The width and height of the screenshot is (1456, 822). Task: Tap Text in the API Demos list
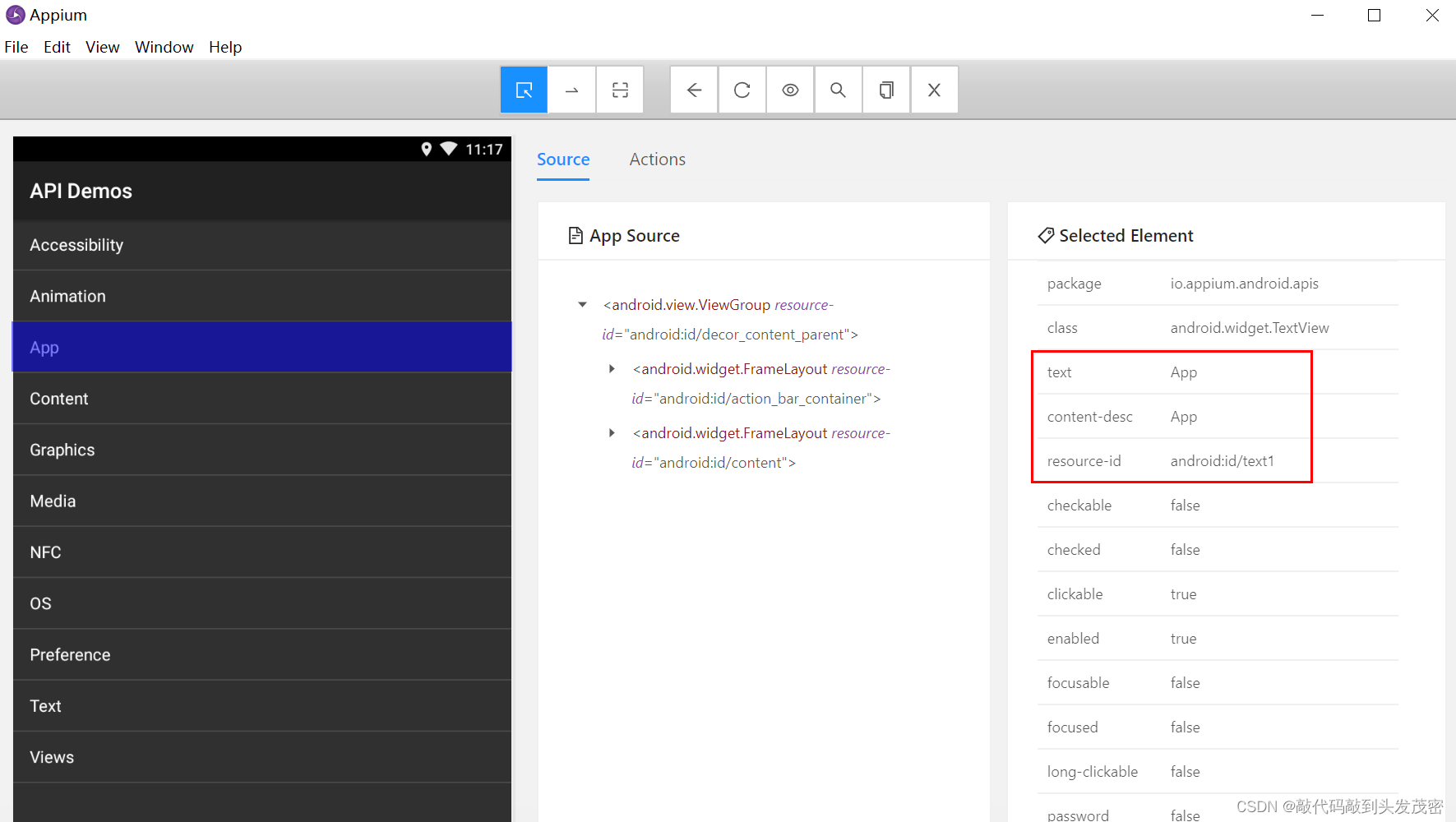point(262,706)
